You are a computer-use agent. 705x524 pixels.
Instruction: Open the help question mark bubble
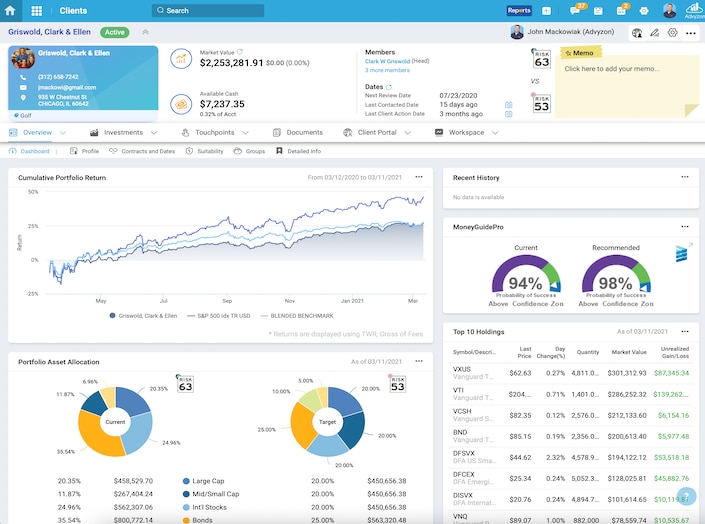coord(687,496)
